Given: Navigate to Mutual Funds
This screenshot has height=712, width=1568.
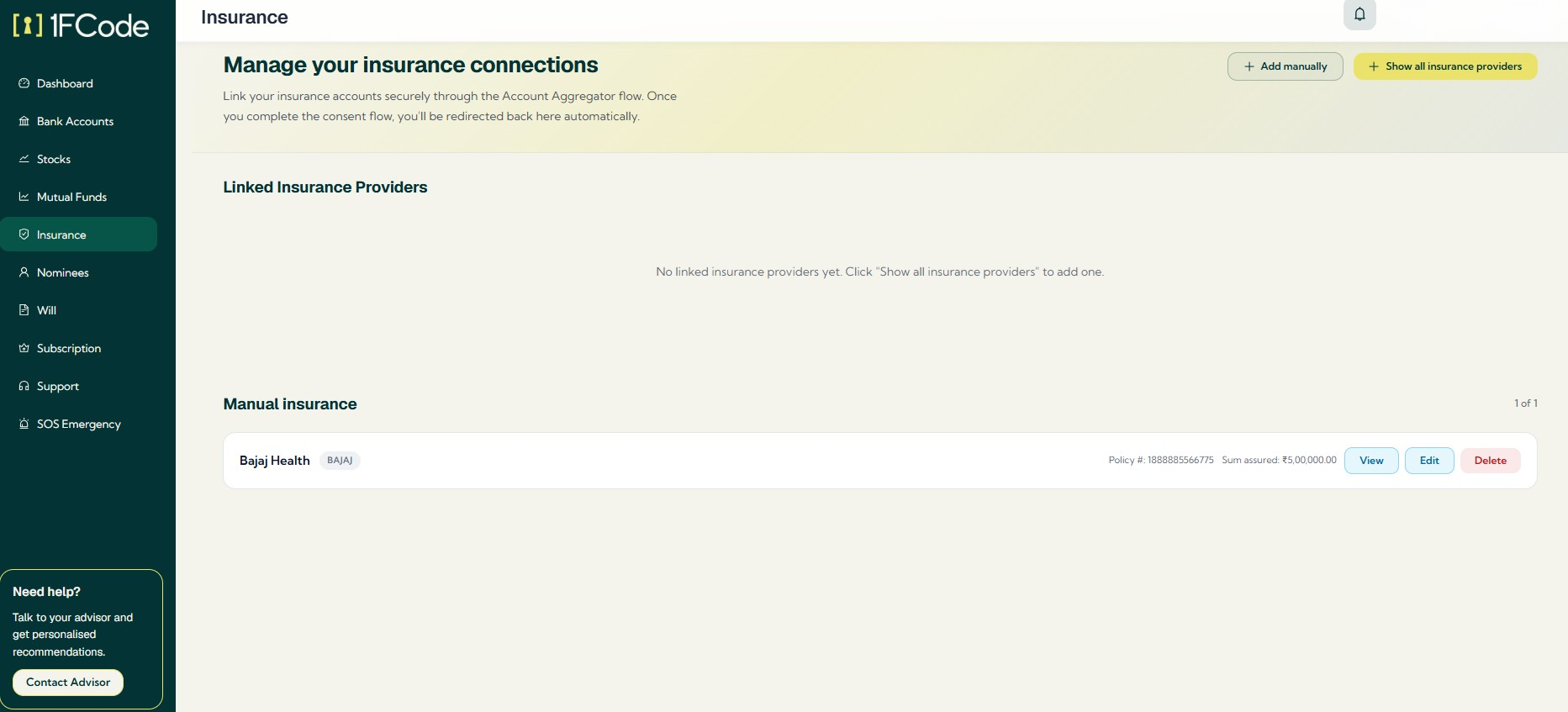Looking at the screenshot, I should [79, 197].
